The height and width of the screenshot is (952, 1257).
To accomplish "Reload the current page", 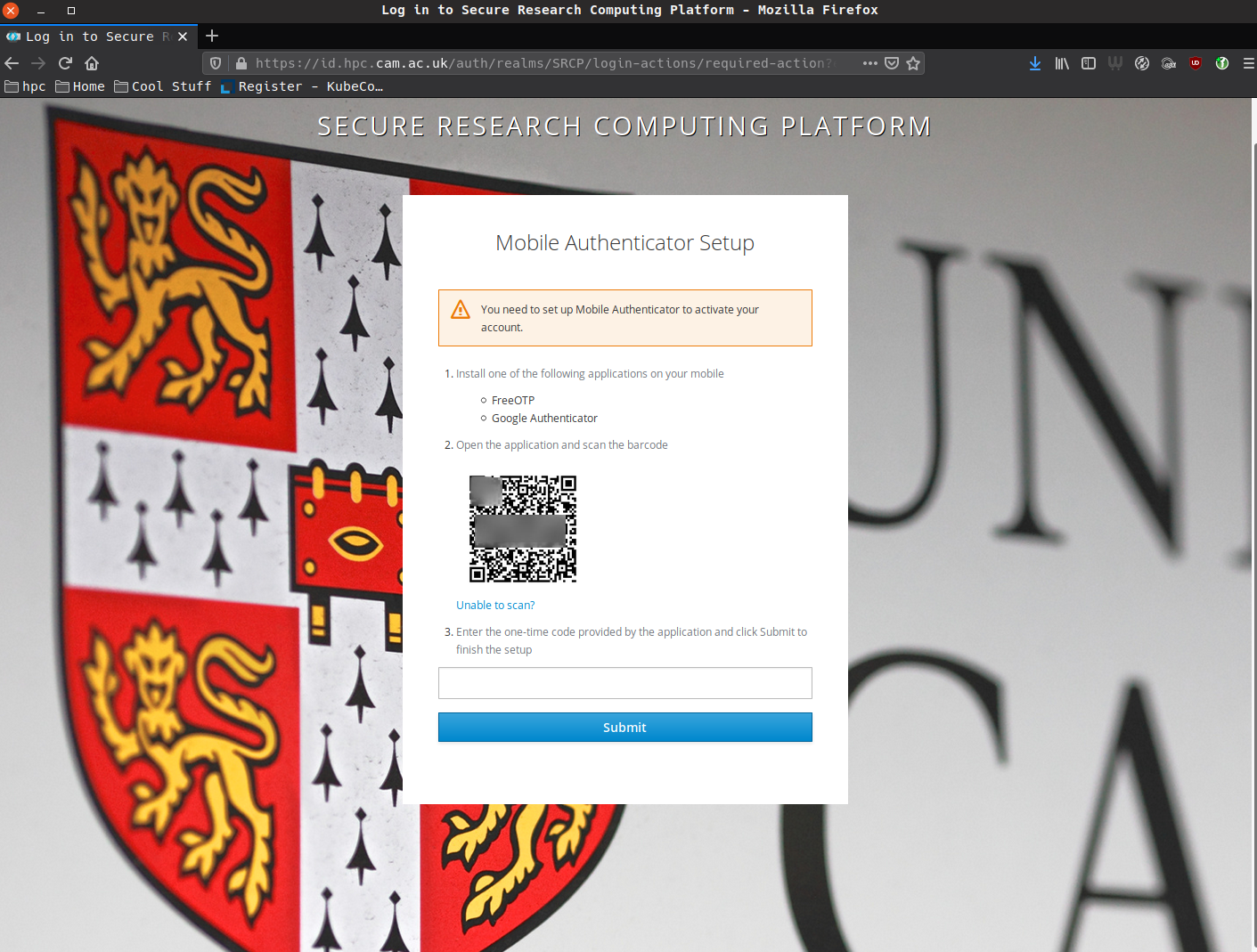I will tap(65, 63).
